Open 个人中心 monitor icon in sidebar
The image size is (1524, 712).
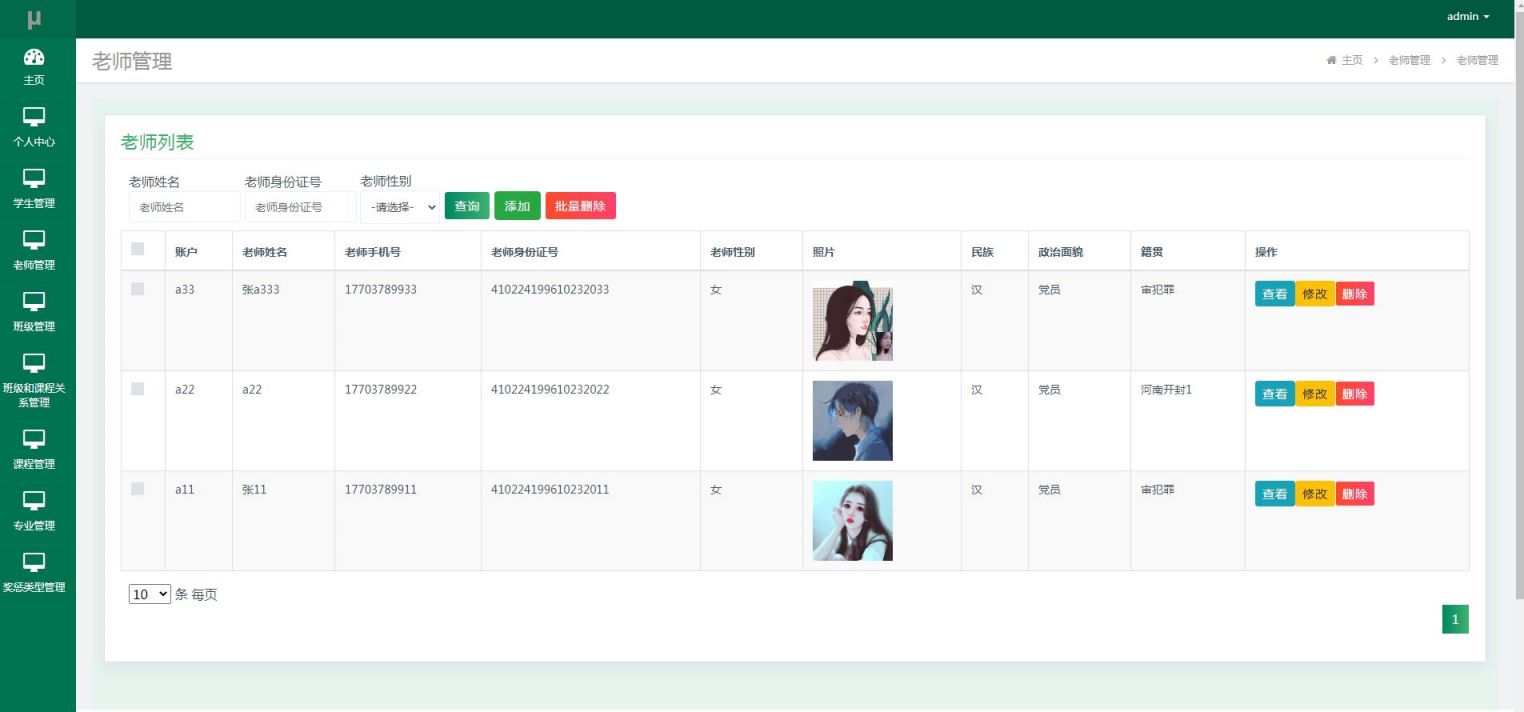(34, 117)
